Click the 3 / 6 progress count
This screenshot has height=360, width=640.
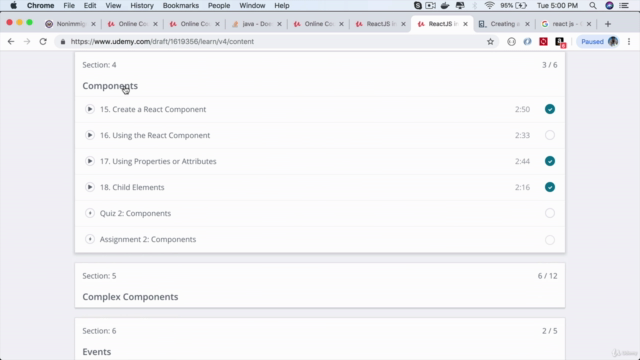point(549,65)
